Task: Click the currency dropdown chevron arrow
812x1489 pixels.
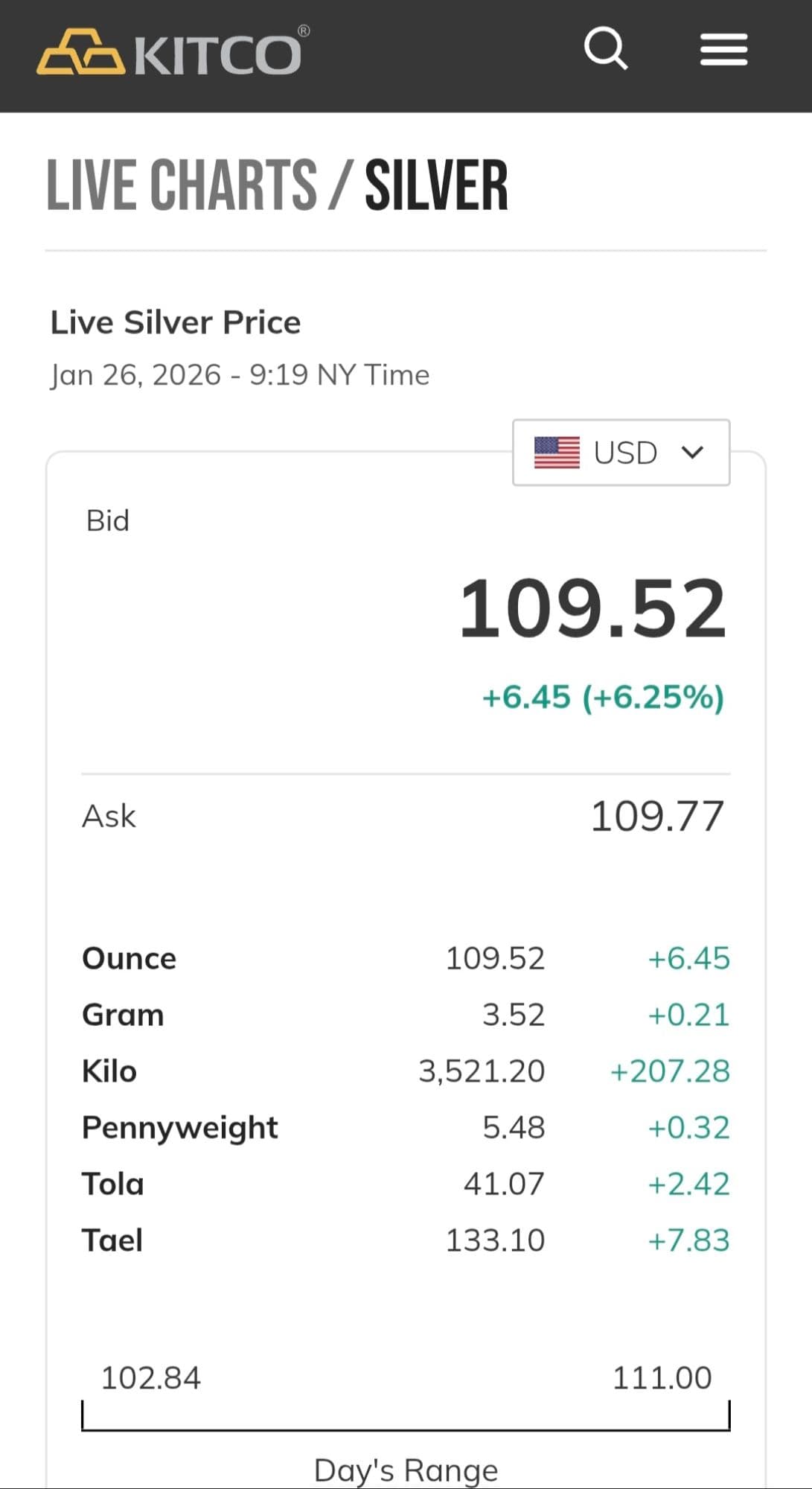Action: click(692, 453)
